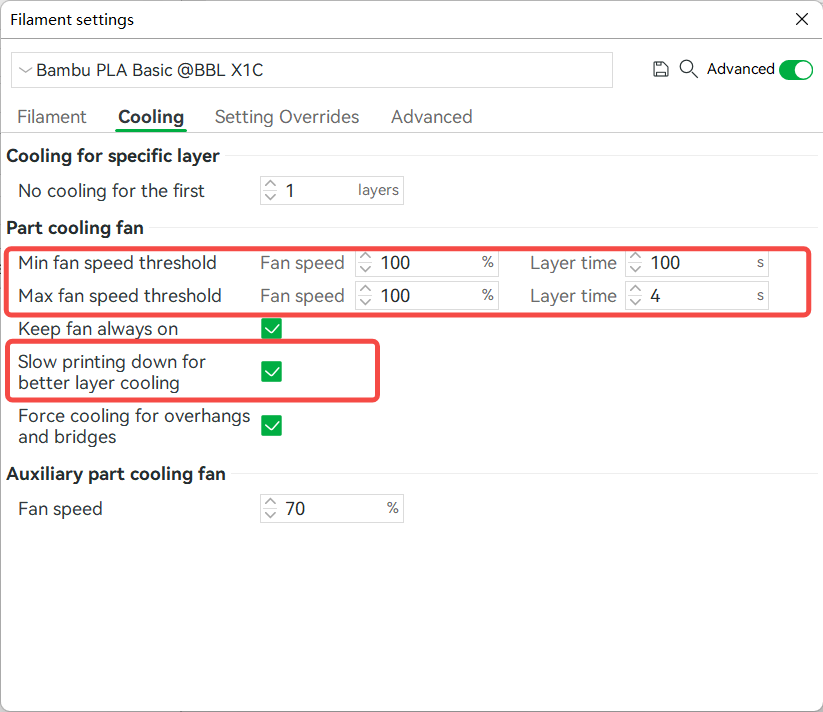This screenshot has width=823, height=712.
Task: Increase the auxiliary fan speed value
Action: pos(270,503)
